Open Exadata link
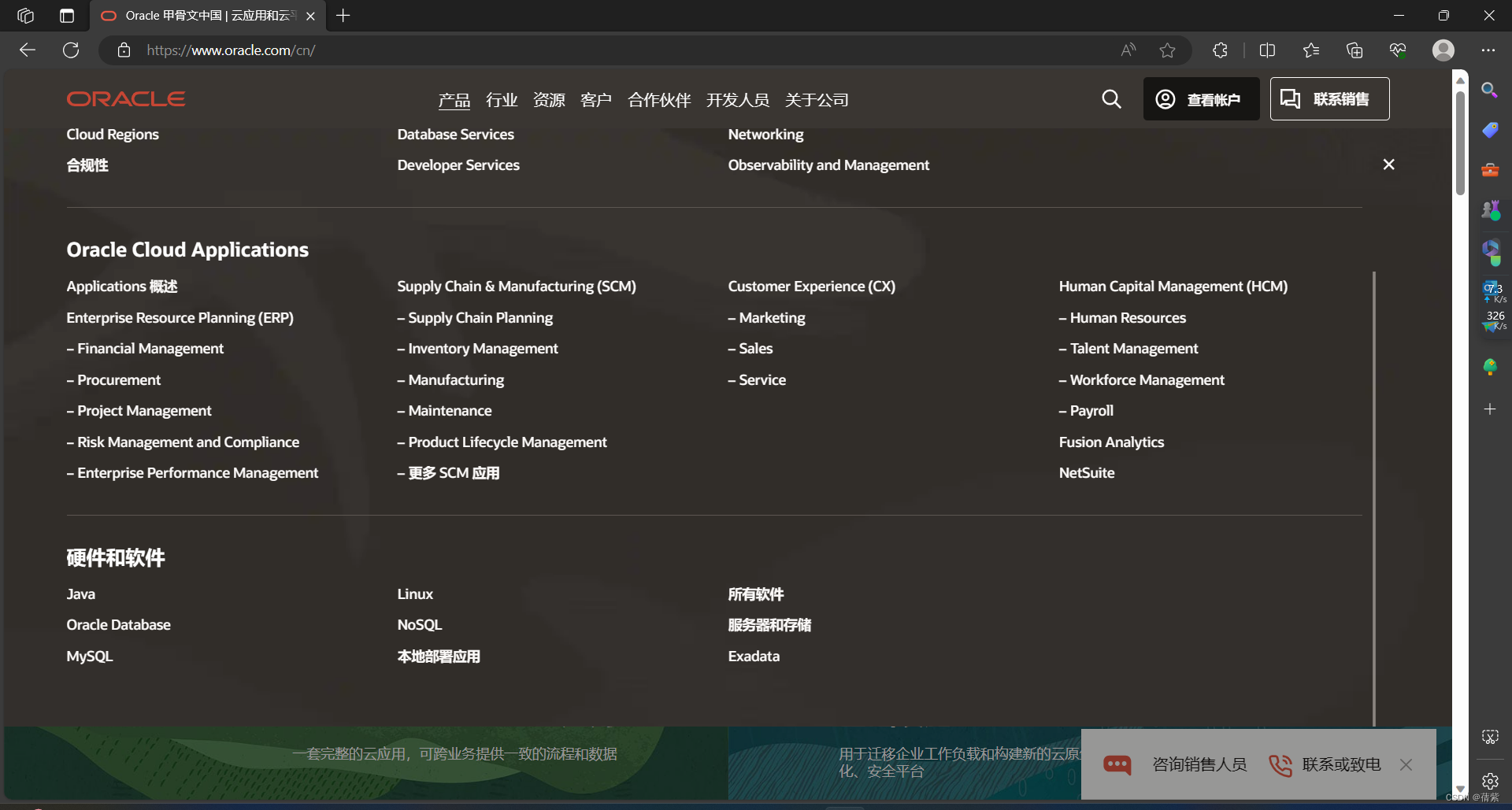The width and height of the screenshot is (1512, 810). click(754, 657)
